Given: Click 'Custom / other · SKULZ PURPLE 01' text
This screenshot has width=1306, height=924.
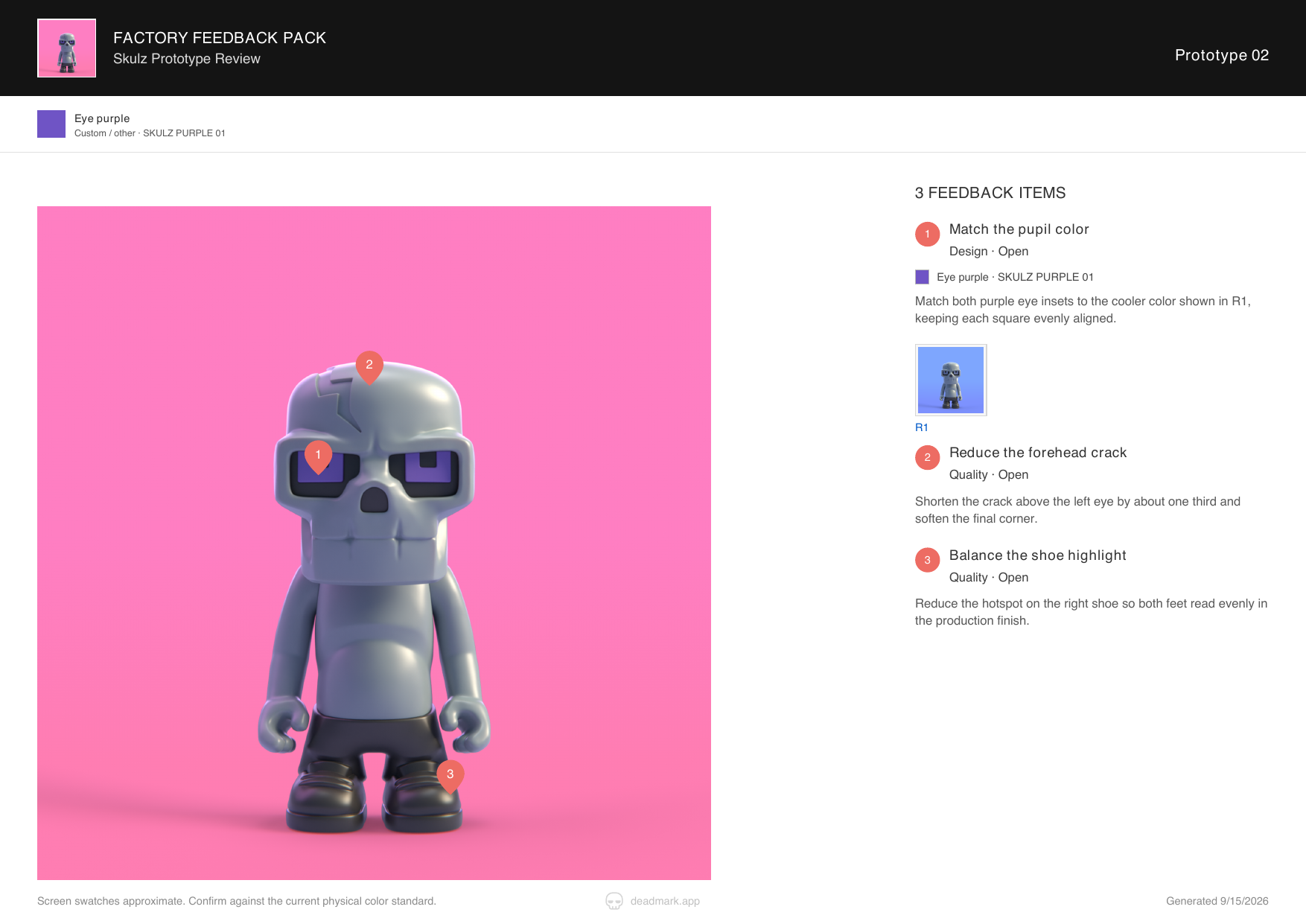Looking at the screenshot, I should pos(150,133).
